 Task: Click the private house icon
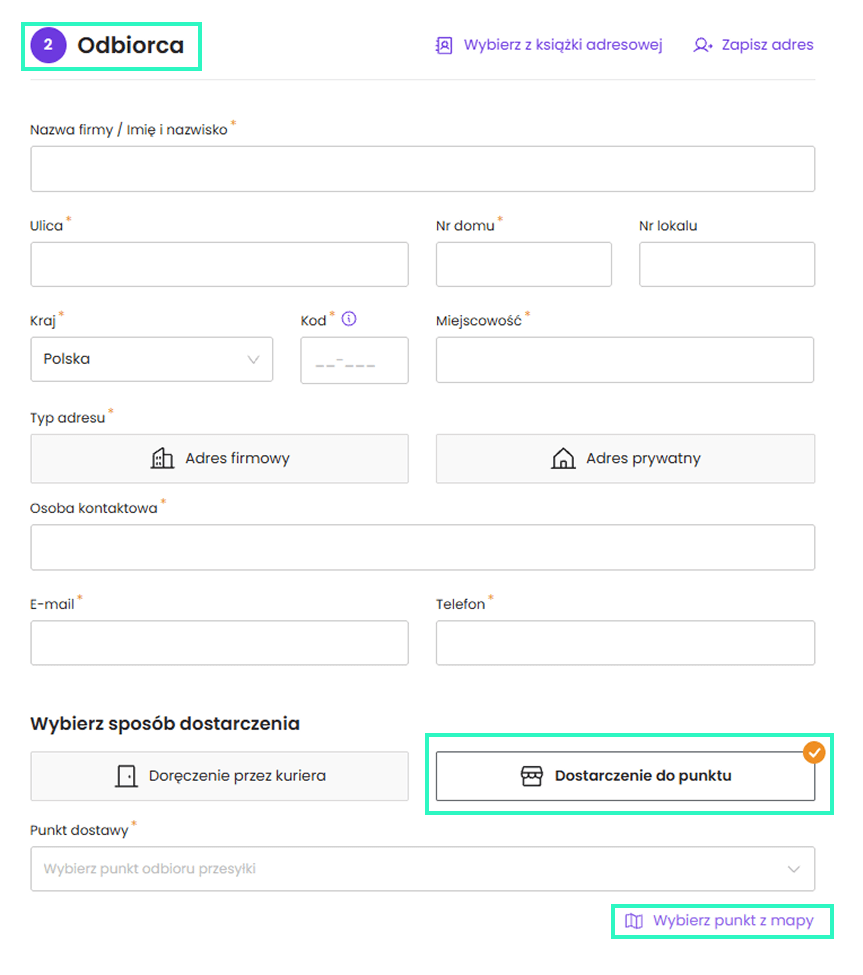[563, 459]
